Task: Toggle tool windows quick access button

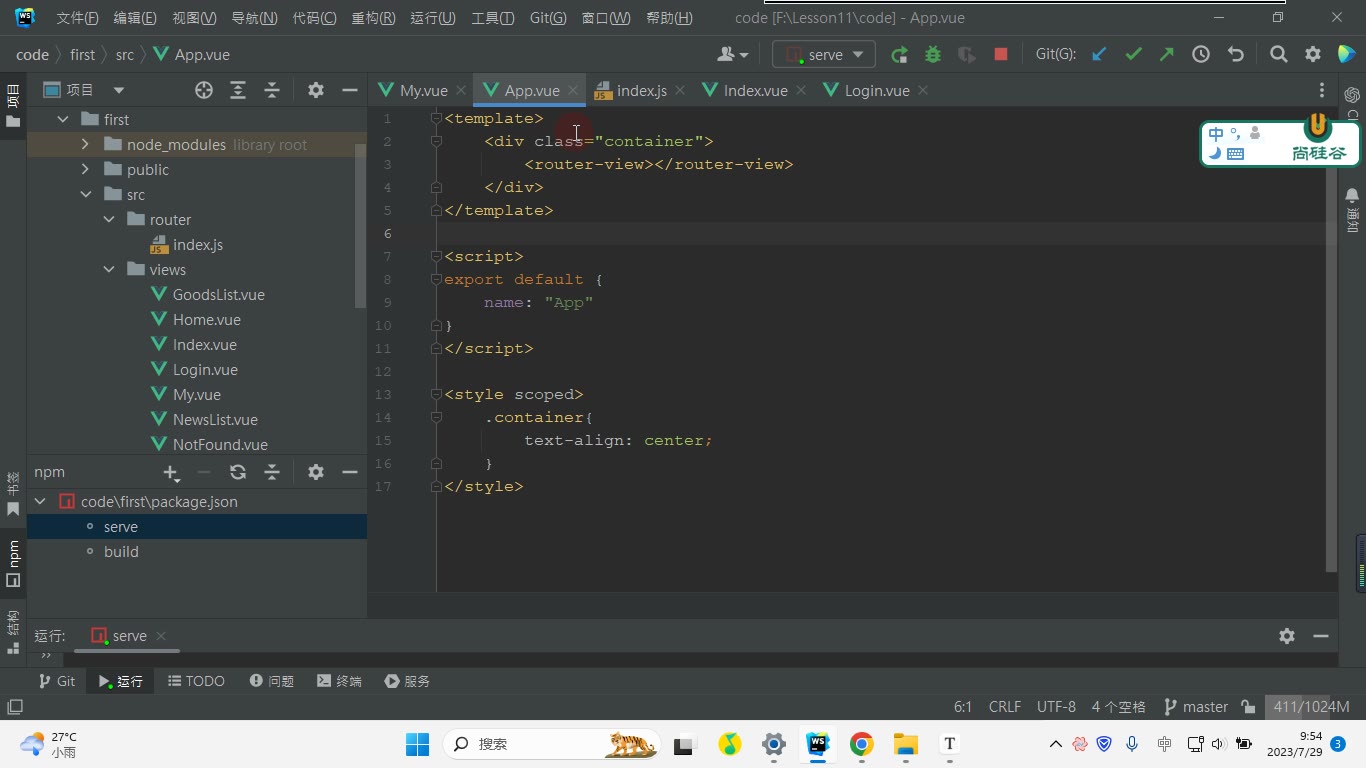Action: tap(14, 707)
